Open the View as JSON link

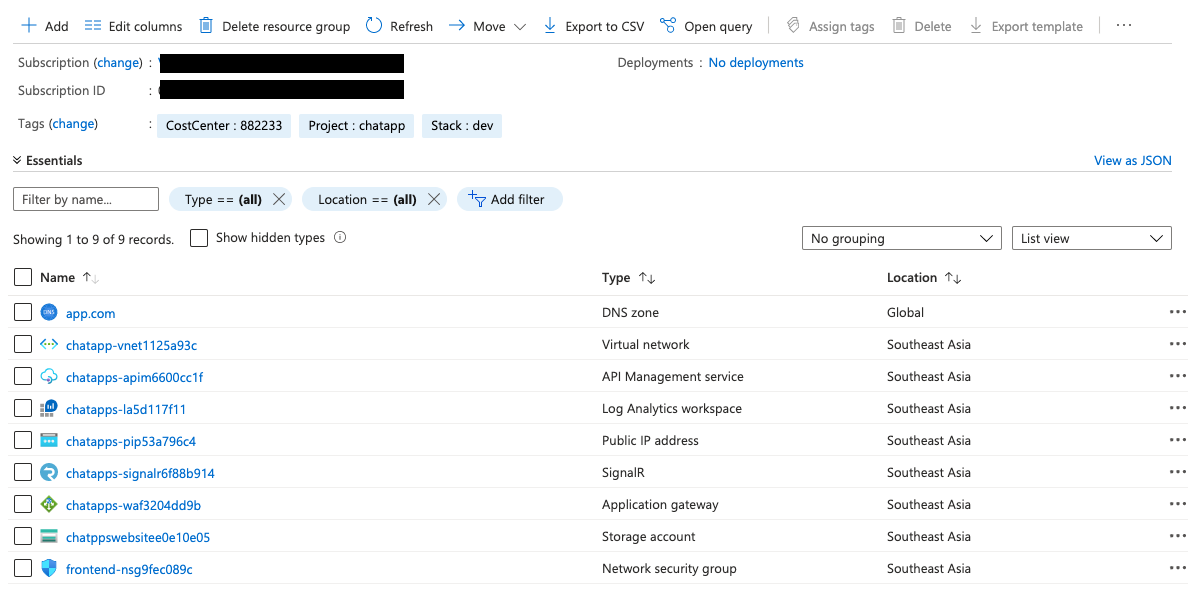point(1133,161)
